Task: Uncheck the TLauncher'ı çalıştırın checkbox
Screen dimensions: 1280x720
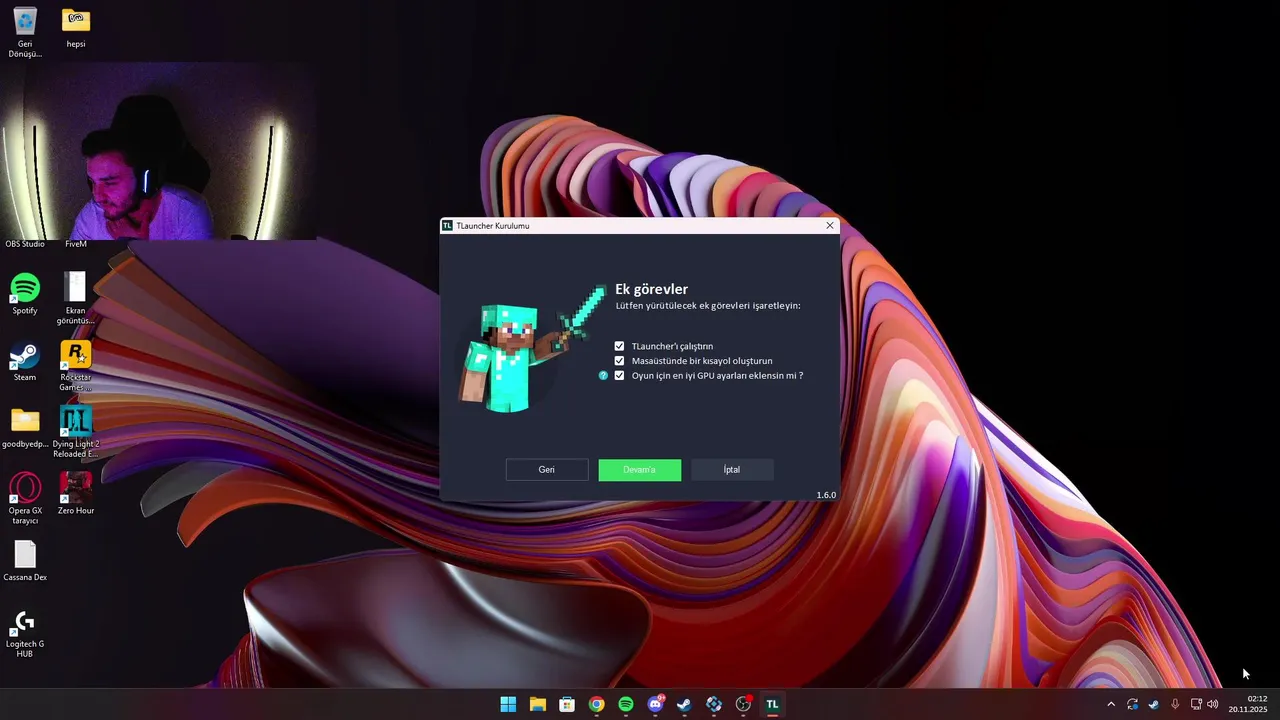Action: (619, 346)
